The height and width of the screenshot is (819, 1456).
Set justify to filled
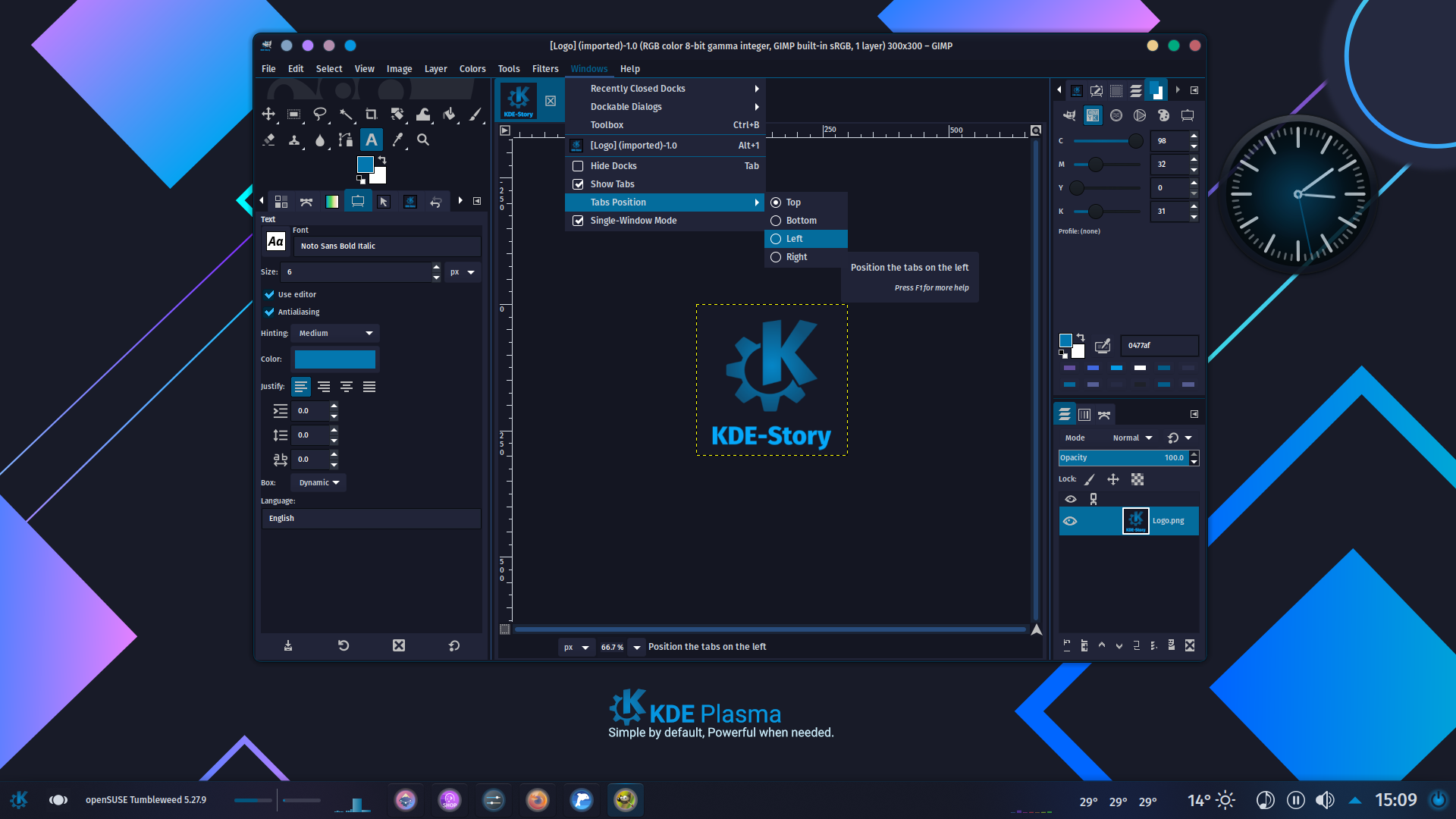tap(369, 387)
